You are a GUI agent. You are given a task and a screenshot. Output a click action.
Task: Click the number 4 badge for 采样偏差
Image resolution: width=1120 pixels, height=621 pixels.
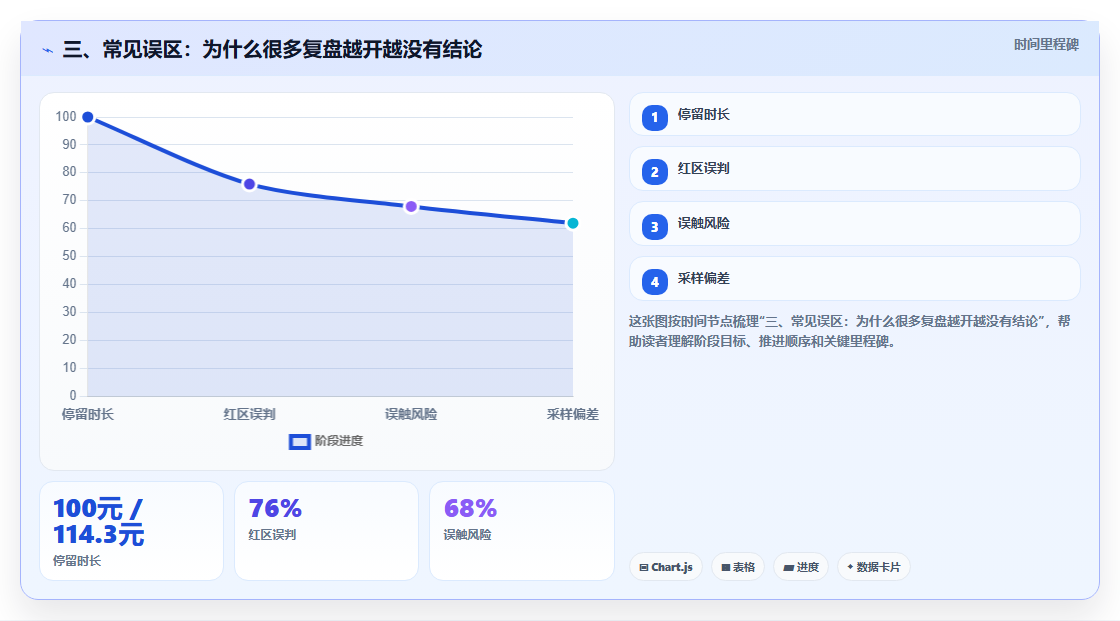click(654, 282)
